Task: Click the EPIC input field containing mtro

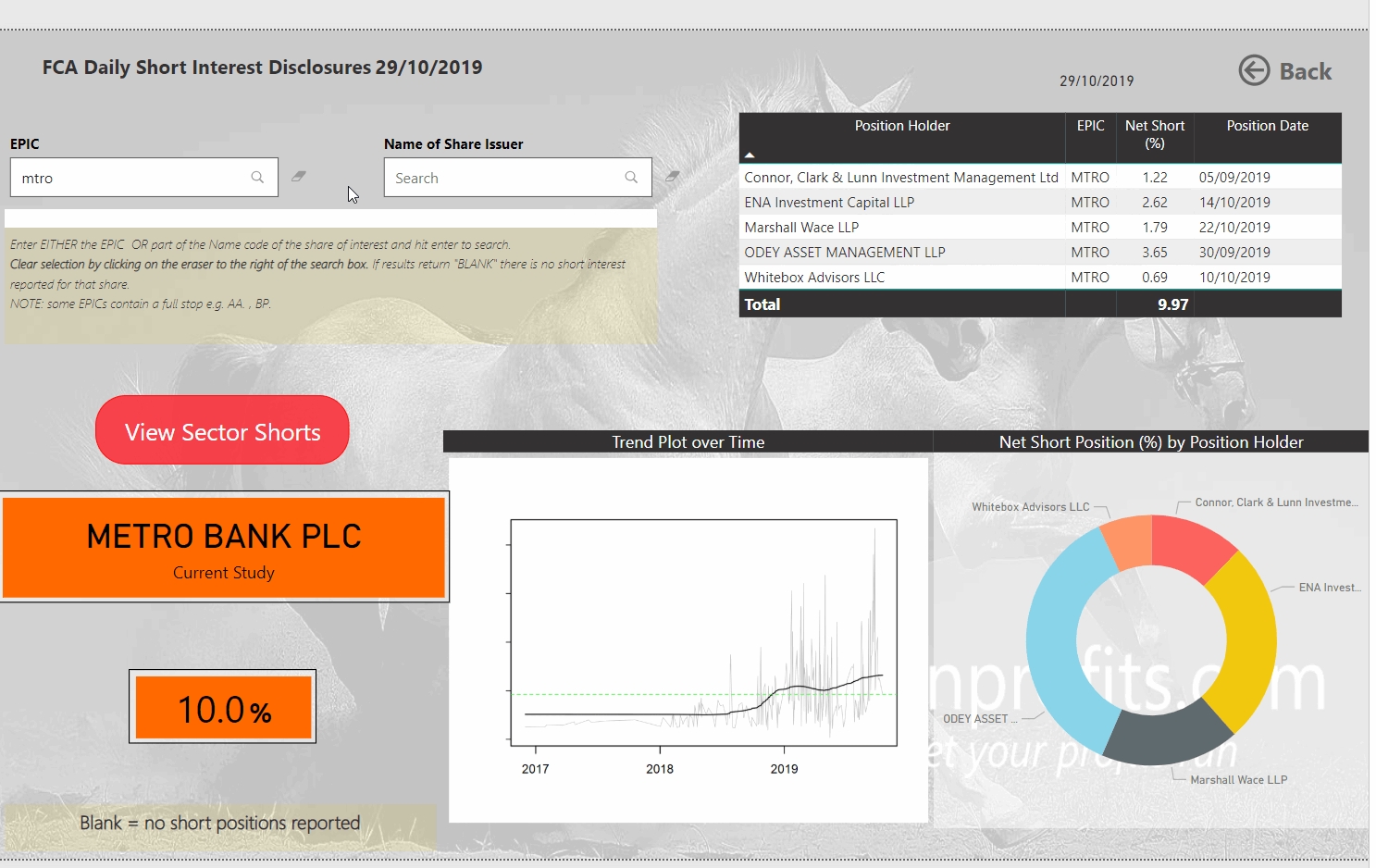Action: [x=130, y=178]
